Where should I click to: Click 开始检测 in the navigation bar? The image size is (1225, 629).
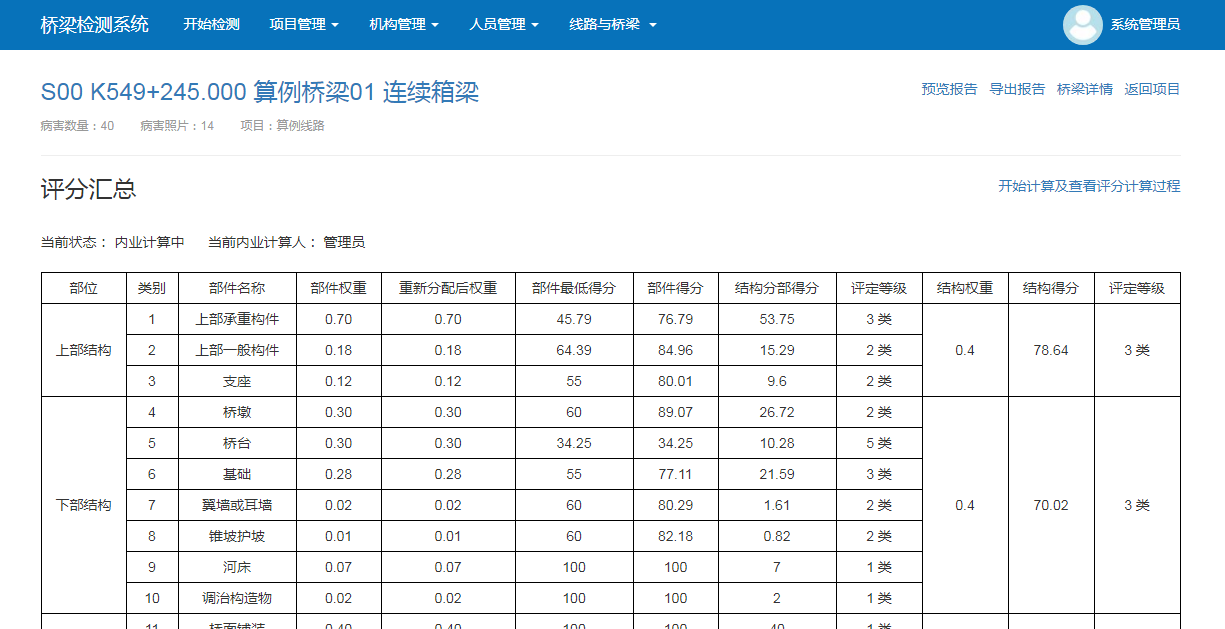211,24
